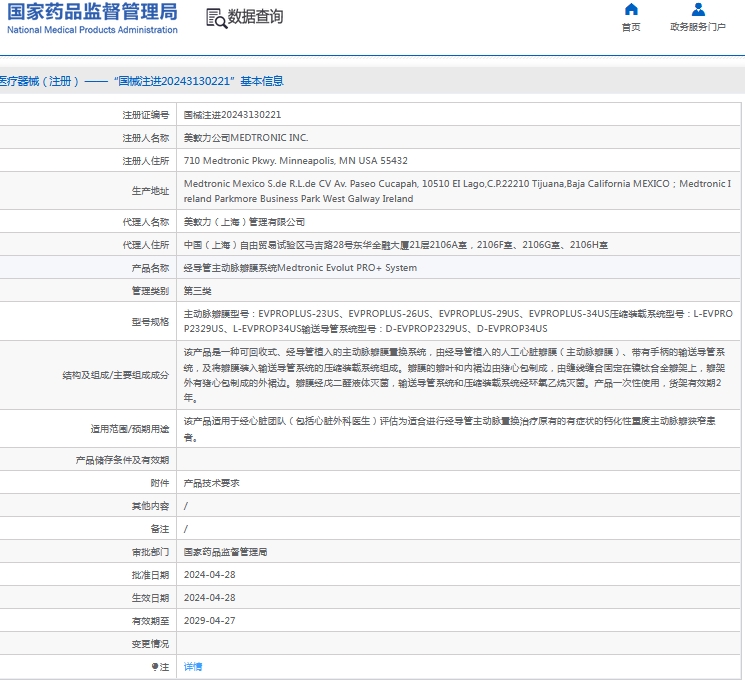This screenshot has height=684, width=745.
Task: Click the 数据查询 magnifier document icon
Action: 215,17
